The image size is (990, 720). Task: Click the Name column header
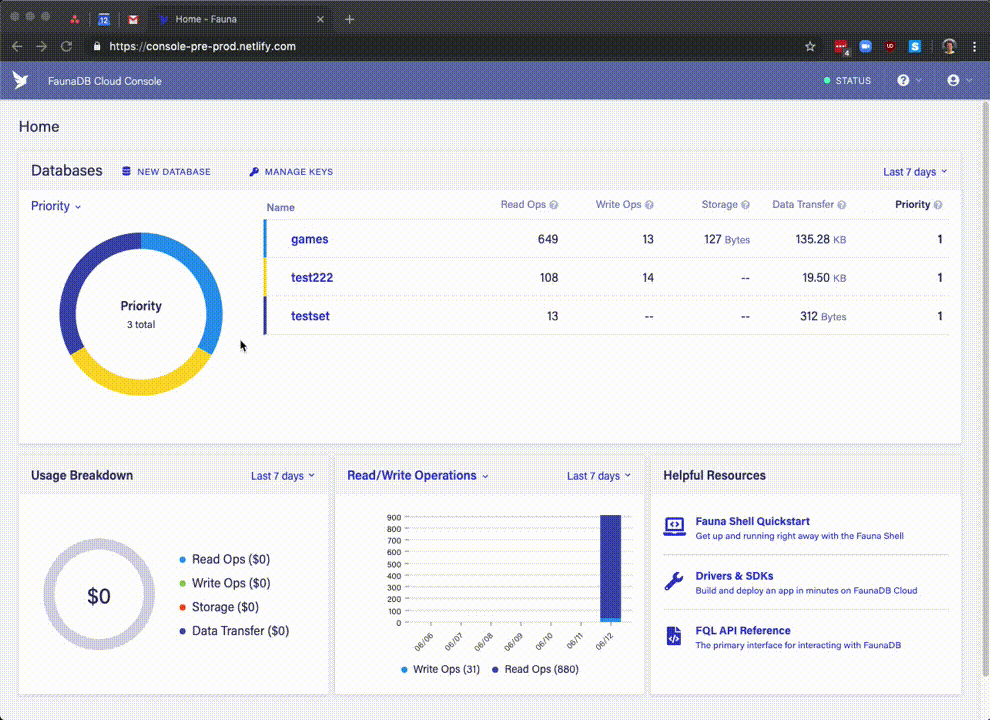pos(280,207)
